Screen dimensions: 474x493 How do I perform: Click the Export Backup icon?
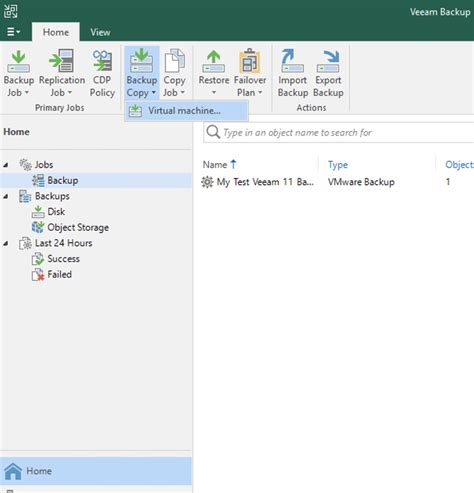click(328, 61)
